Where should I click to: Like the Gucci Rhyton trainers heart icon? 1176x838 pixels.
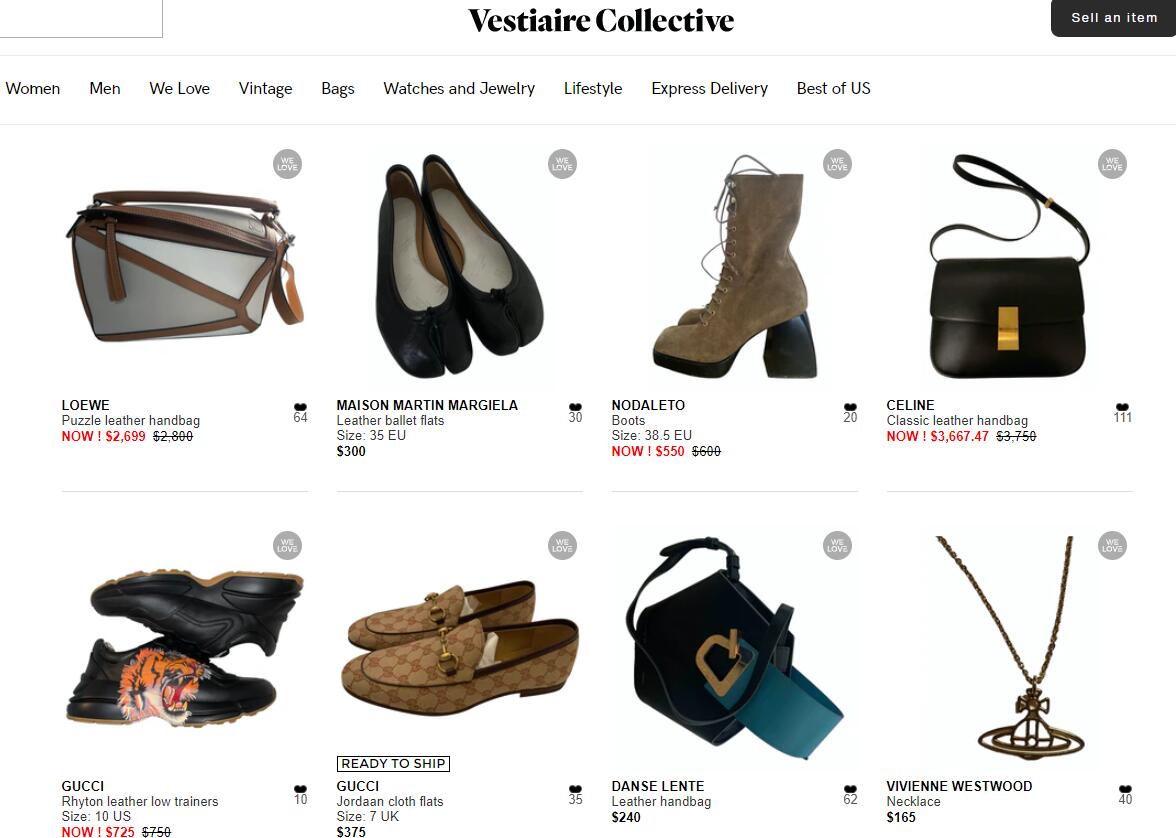tap(300, 788)
